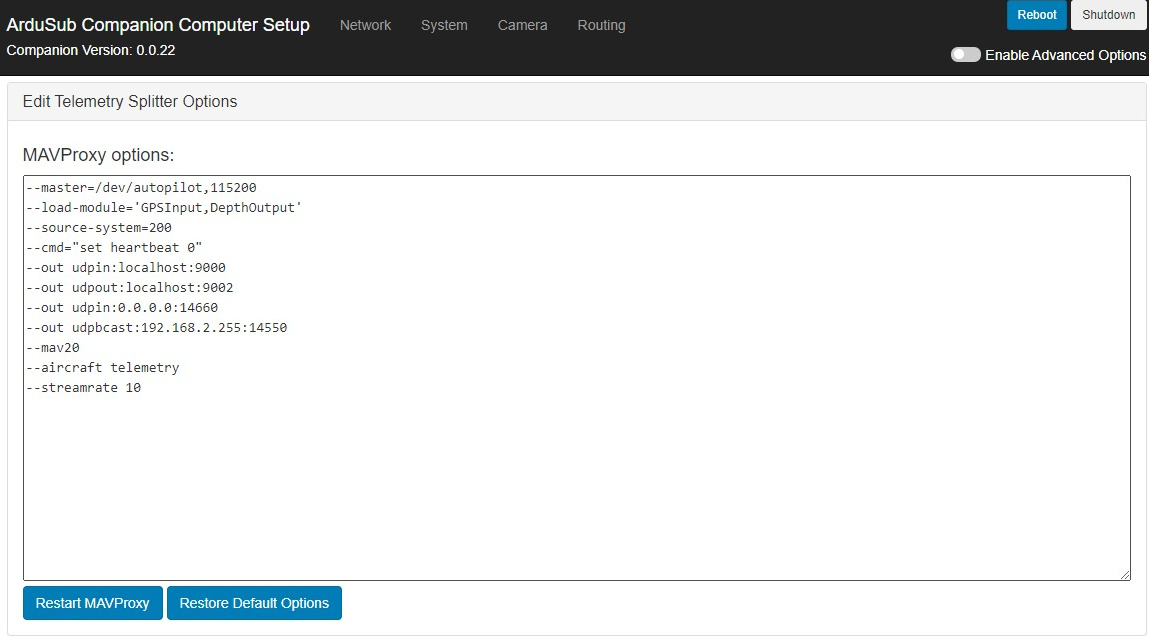Viewport: 1149px width, 636px height.
Task: Click the Reboot button
Action: [1037, 15]
